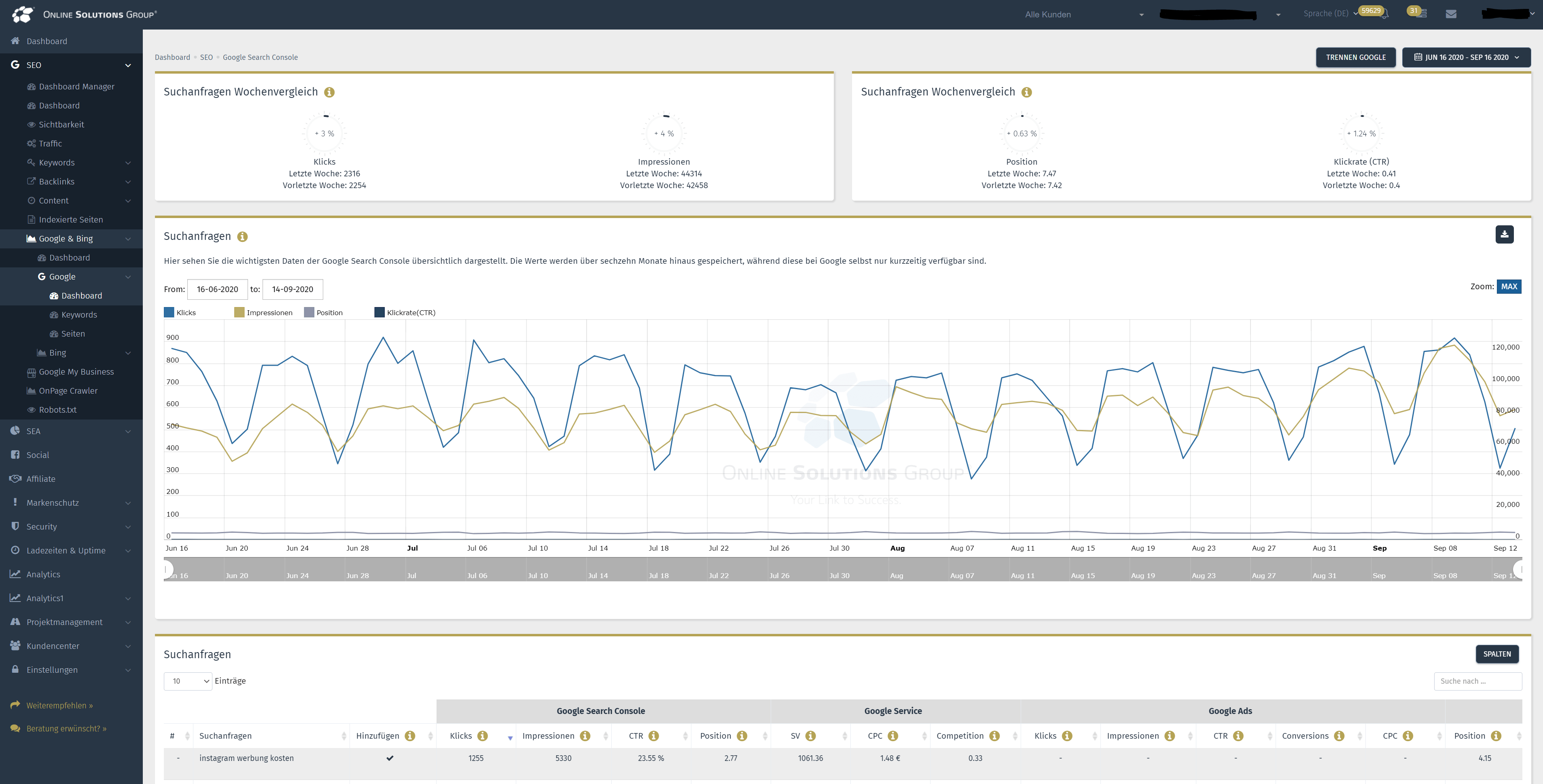This screenshot has width=1543, height=784.
Task: Expand the Bing submenu
Action: point(127,353)
